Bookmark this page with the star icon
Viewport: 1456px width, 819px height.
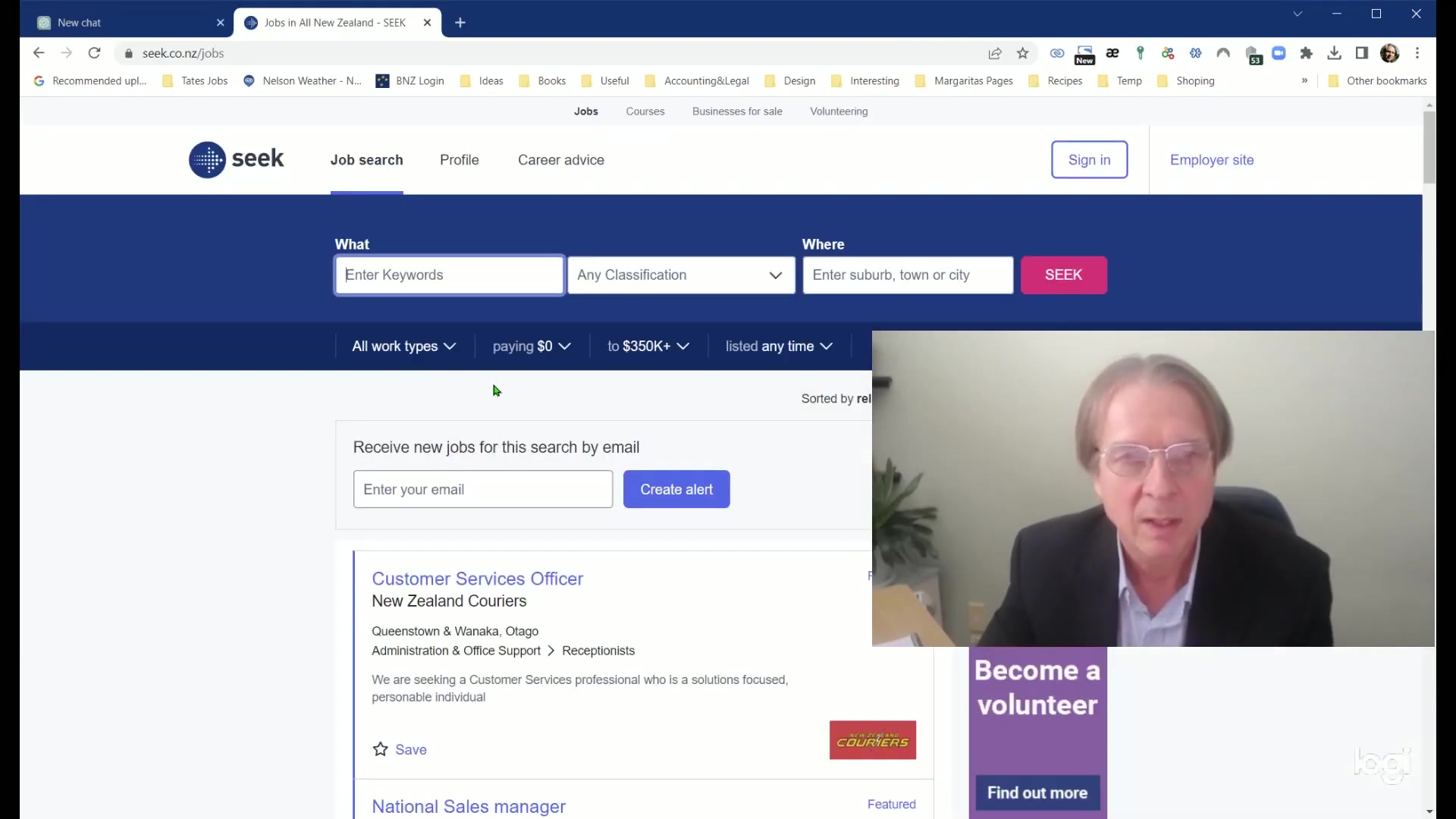pos(1023,53)
